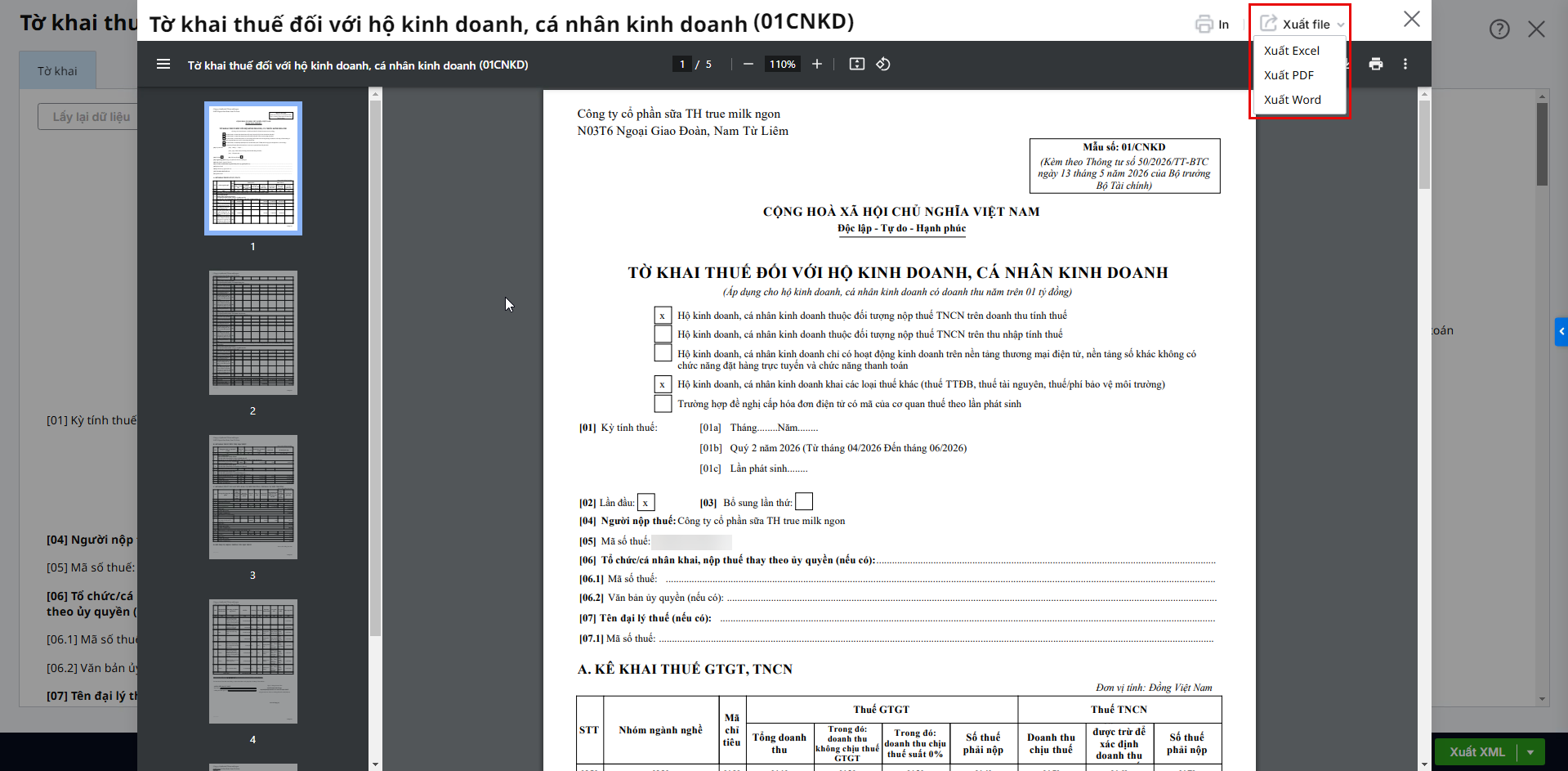Toggle checkbox for nền tảng thương mại điện tử

point(663,353)
